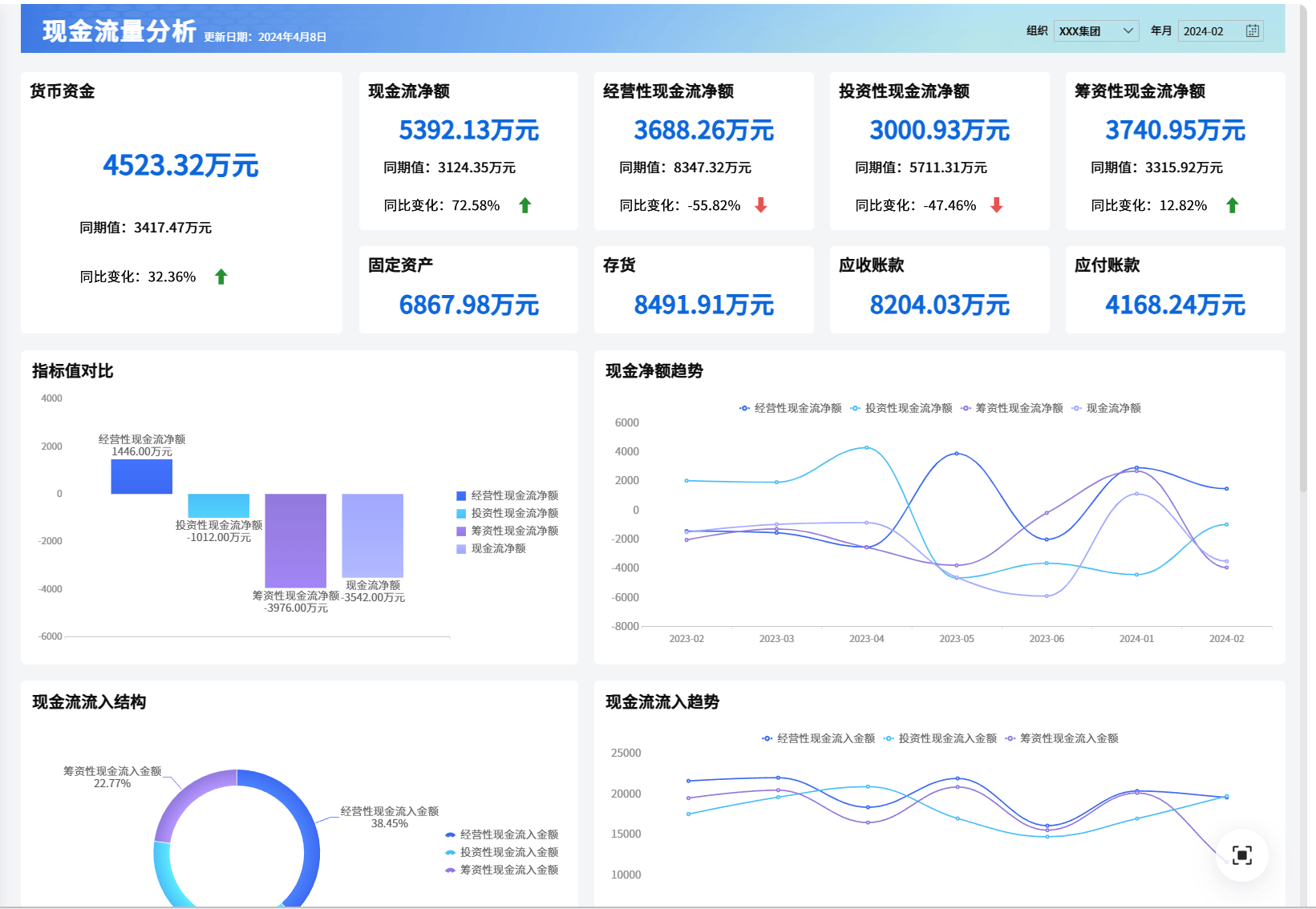
Task: Click the purple 筹资性现金流净额 bar in 指标值对比
Action: tap(296, 541)
